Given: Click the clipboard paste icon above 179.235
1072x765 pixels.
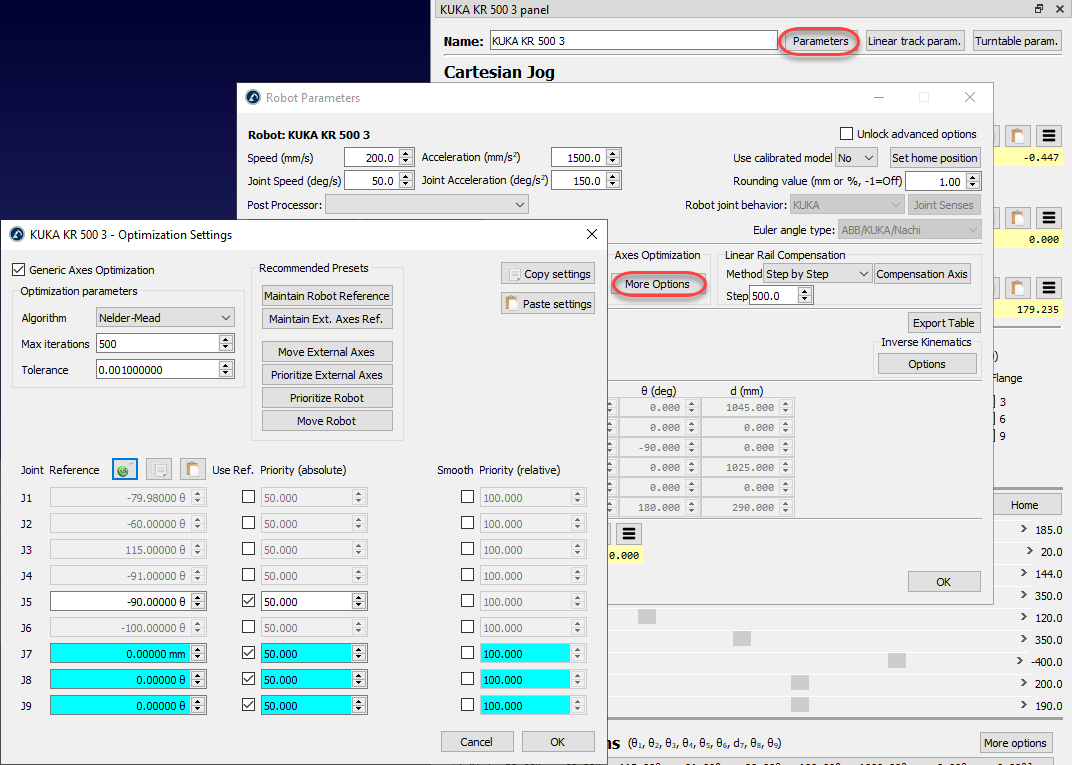Looking at the screenshot, I should coord(1018,288).
